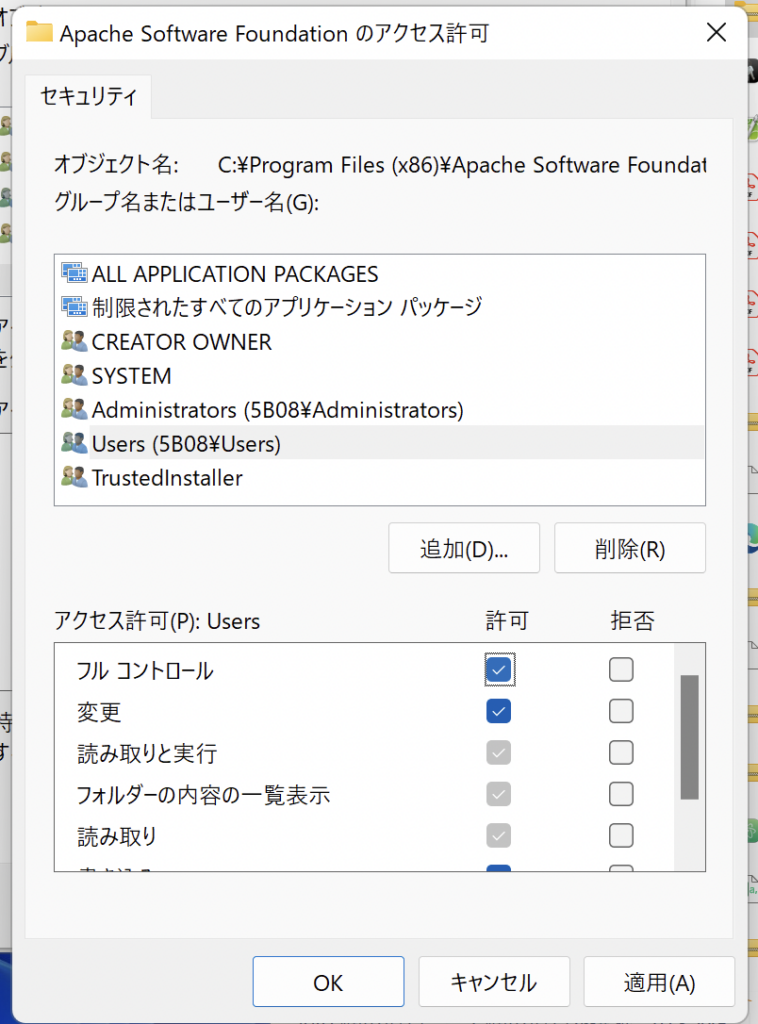Viewport: 758px width, 1024px height.
Task: Click the permissions list scrollbar thumb
Action: pos(689,737)
